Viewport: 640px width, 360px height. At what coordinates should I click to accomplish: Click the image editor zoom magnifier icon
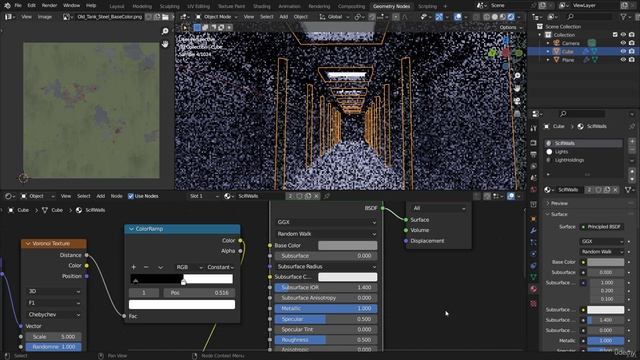click(165, 31)
